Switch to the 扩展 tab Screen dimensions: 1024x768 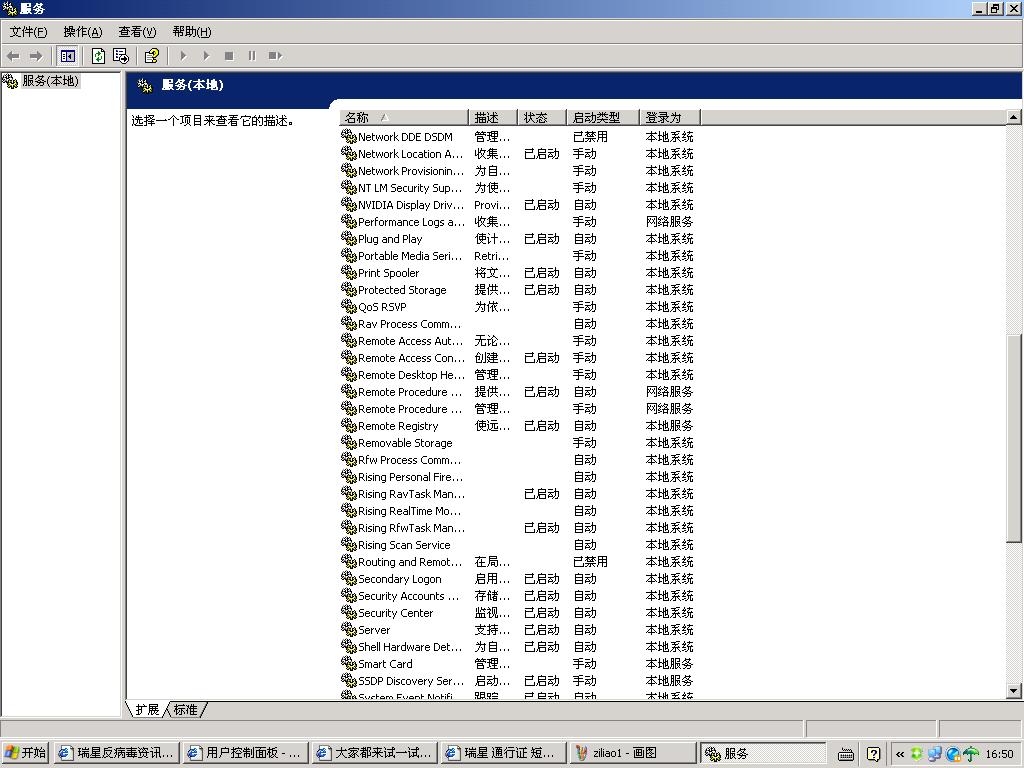coord(147,709)
